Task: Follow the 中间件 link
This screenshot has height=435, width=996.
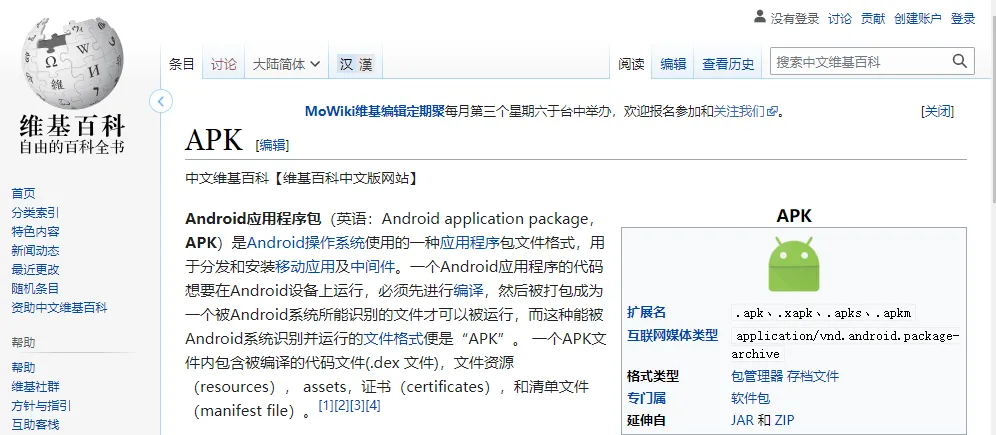Action: pyautogui.click(x=372, y=266)
